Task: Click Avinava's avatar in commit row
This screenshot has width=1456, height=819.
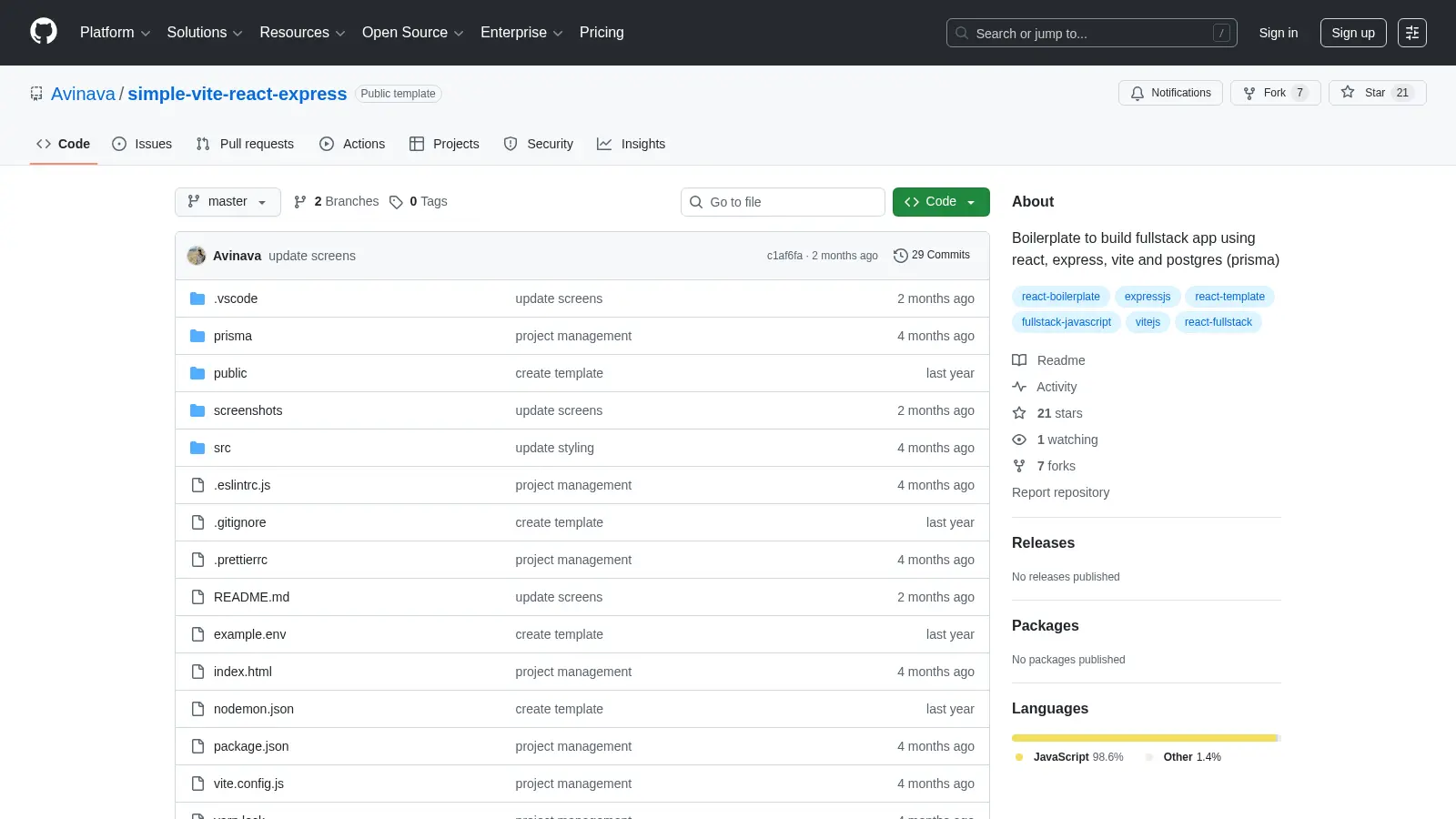Action: coord(197,256)
